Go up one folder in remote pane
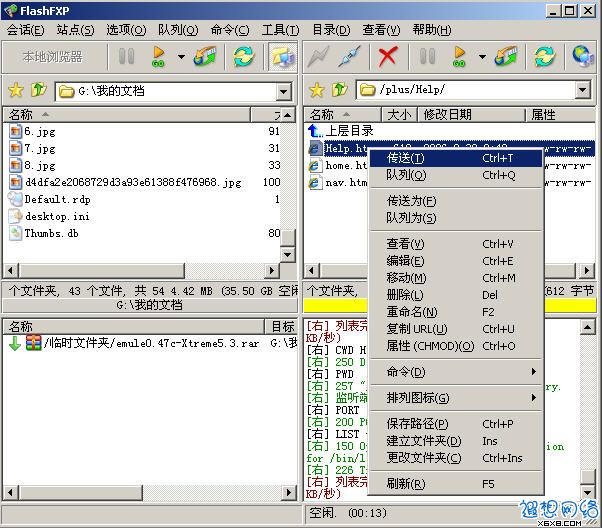 340,90
